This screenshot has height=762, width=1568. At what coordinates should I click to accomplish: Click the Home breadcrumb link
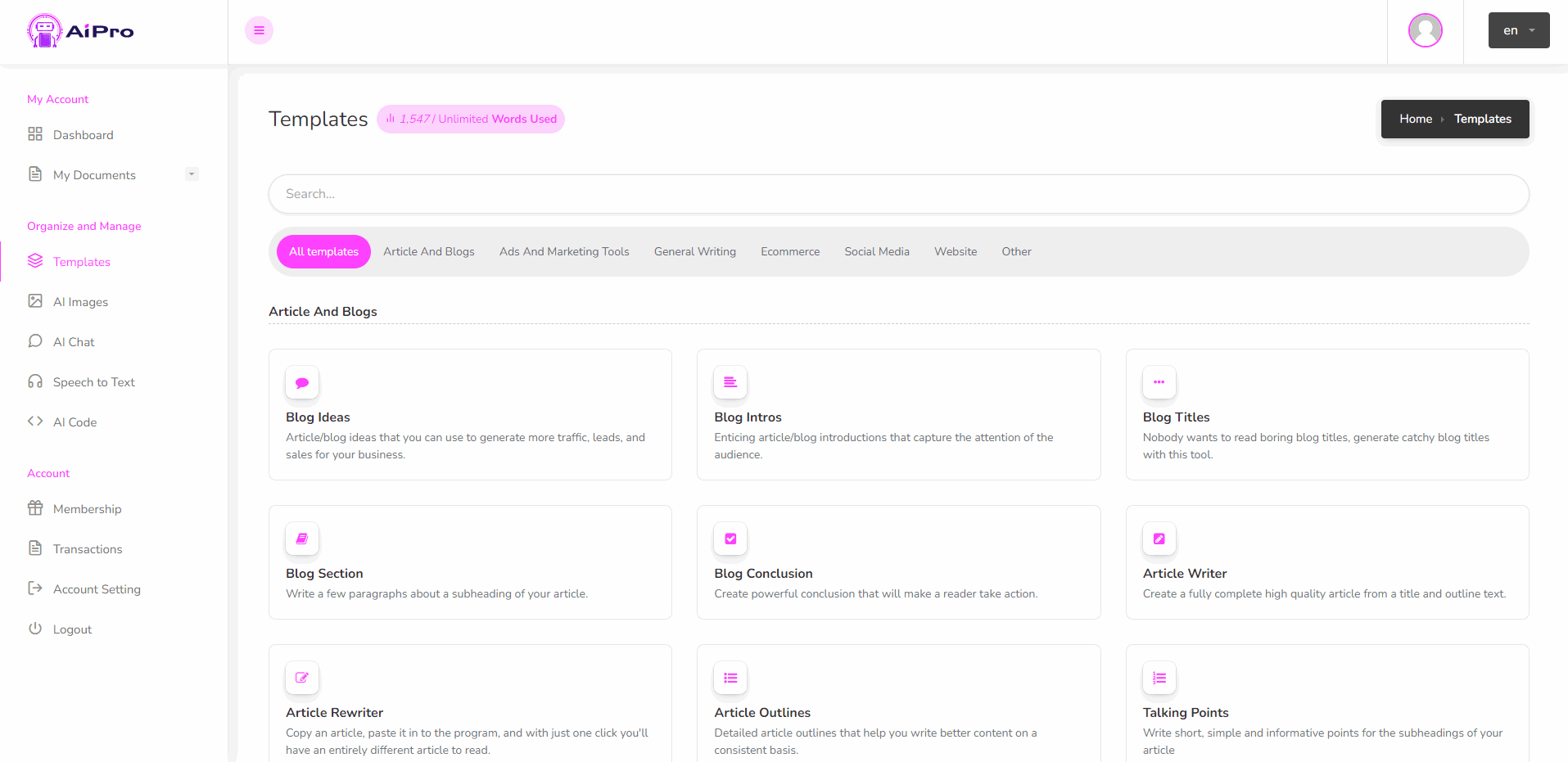click(1415, 119)
